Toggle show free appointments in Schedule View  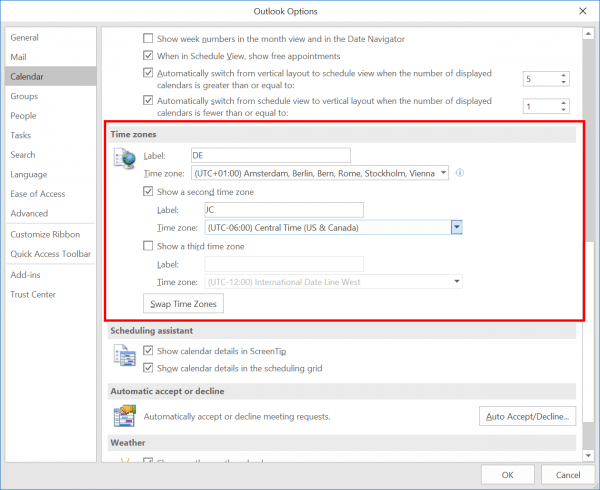(148, 55)
